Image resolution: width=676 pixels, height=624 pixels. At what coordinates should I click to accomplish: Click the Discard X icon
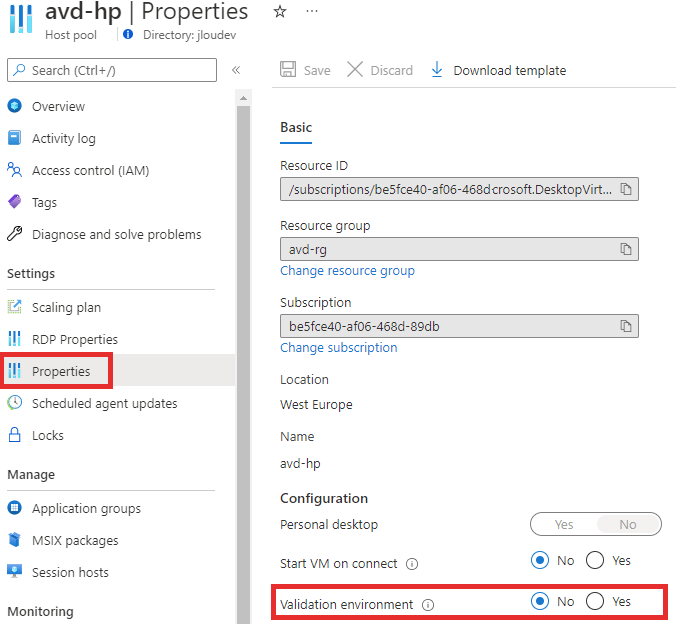(x=355, y=69)
